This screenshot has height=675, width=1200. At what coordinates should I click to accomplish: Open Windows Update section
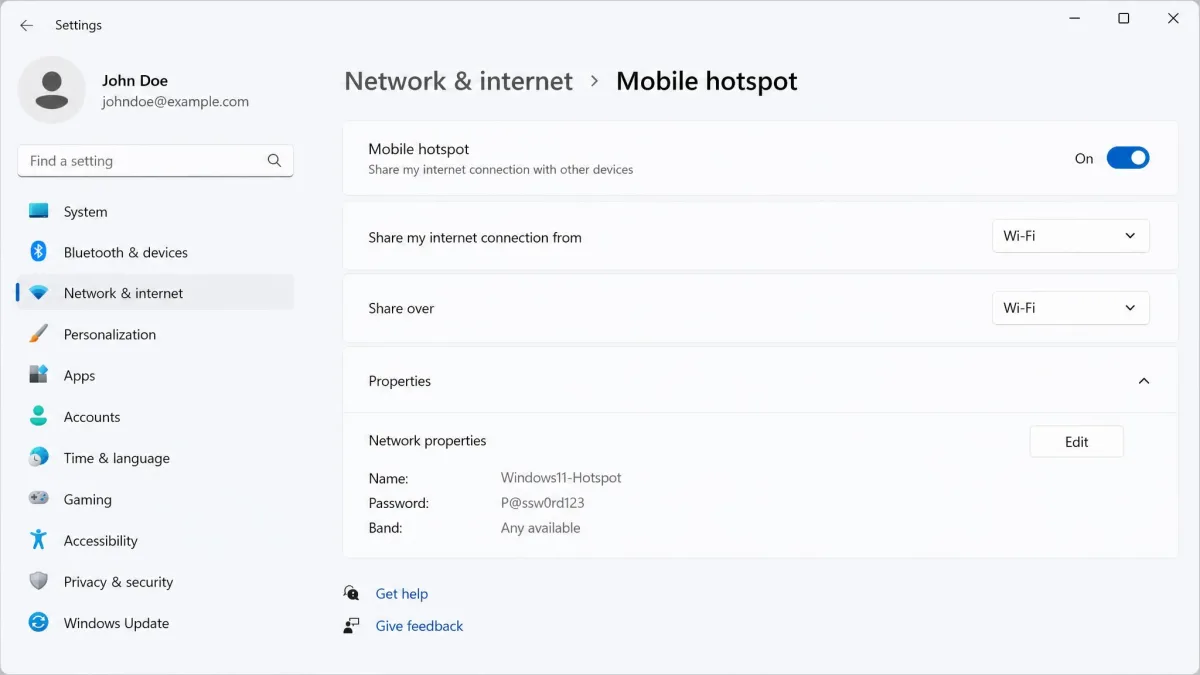155,622
